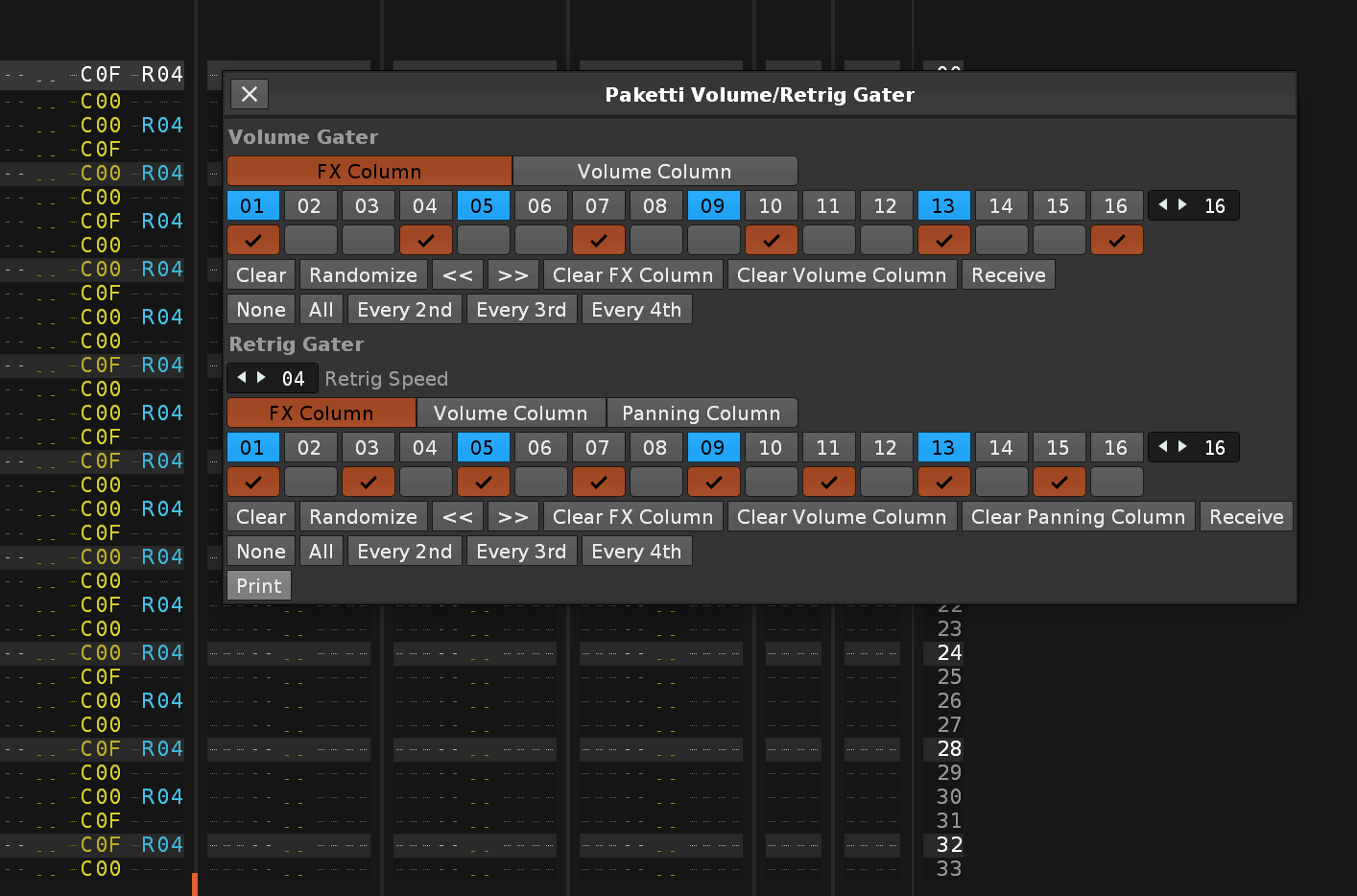Uncheck Volume Gater step 01 checkbox

[253, 241]
